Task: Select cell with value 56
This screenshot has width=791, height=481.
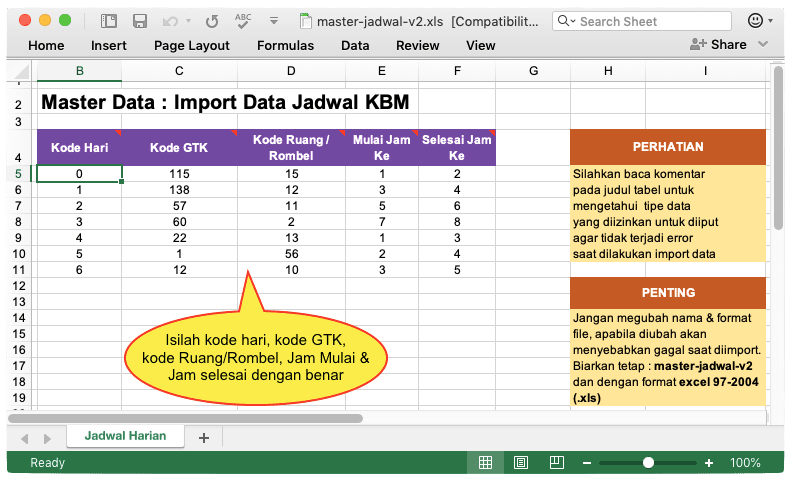Action: [x=291, y=254]
